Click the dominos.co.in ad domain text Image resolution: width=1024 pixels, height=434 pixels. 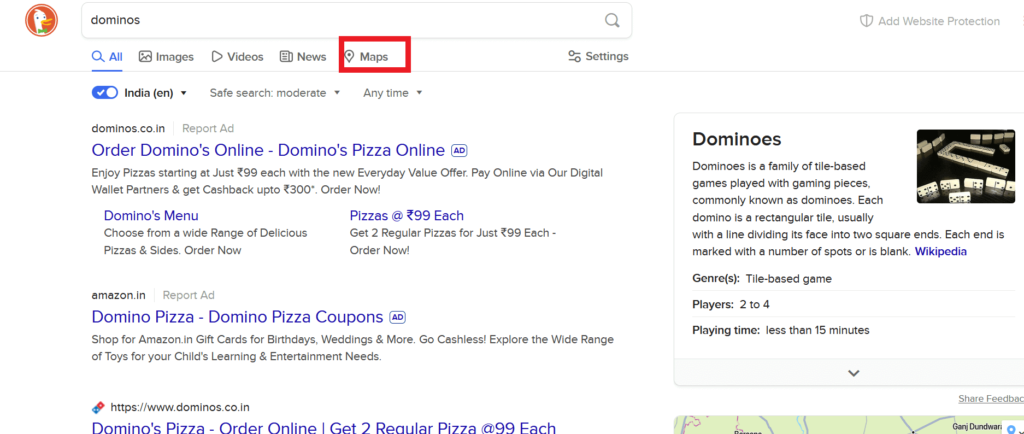[128, 128]
